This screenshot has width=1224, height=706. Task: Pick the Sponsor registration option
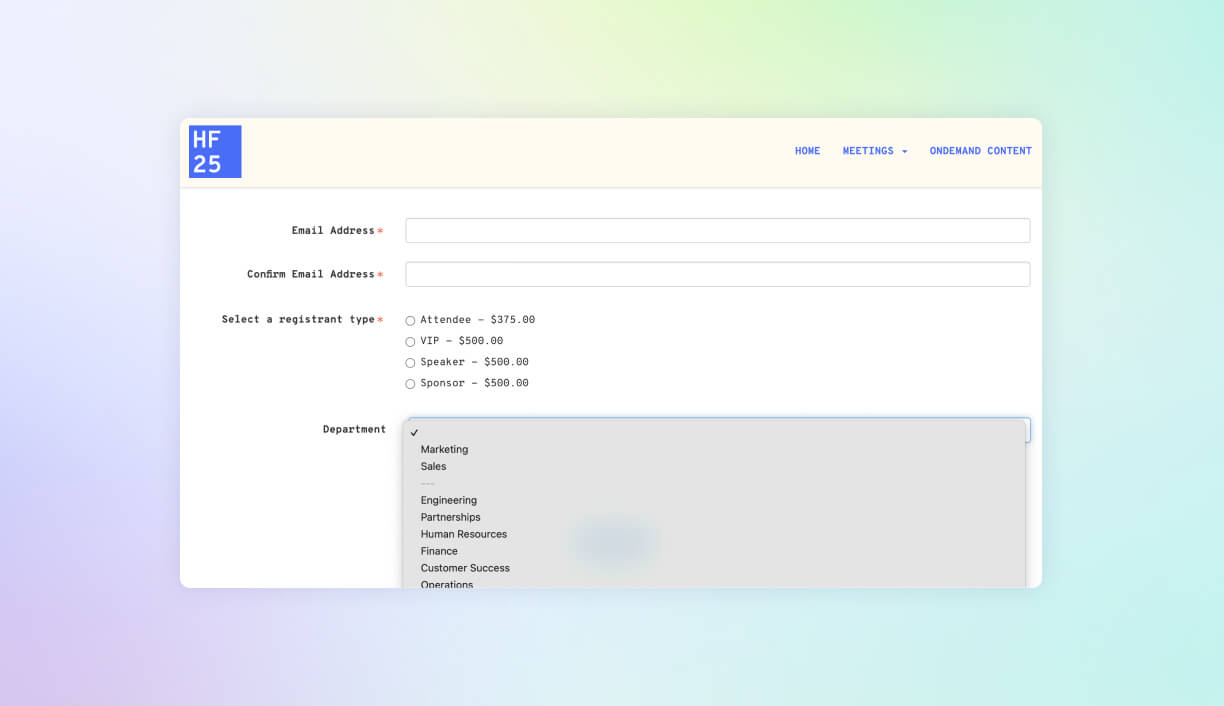pyautogui.click(x=410, y=383)
